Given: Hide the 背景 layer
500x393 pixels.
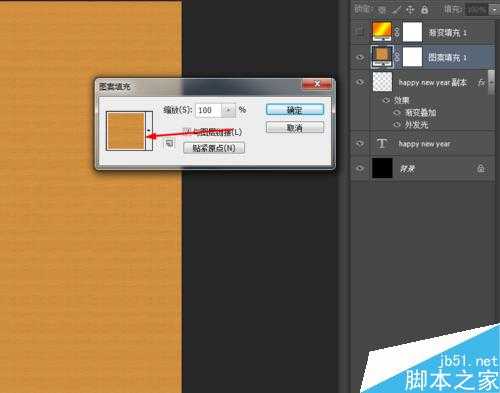Looking at the screenshot, I should point(360,168).
